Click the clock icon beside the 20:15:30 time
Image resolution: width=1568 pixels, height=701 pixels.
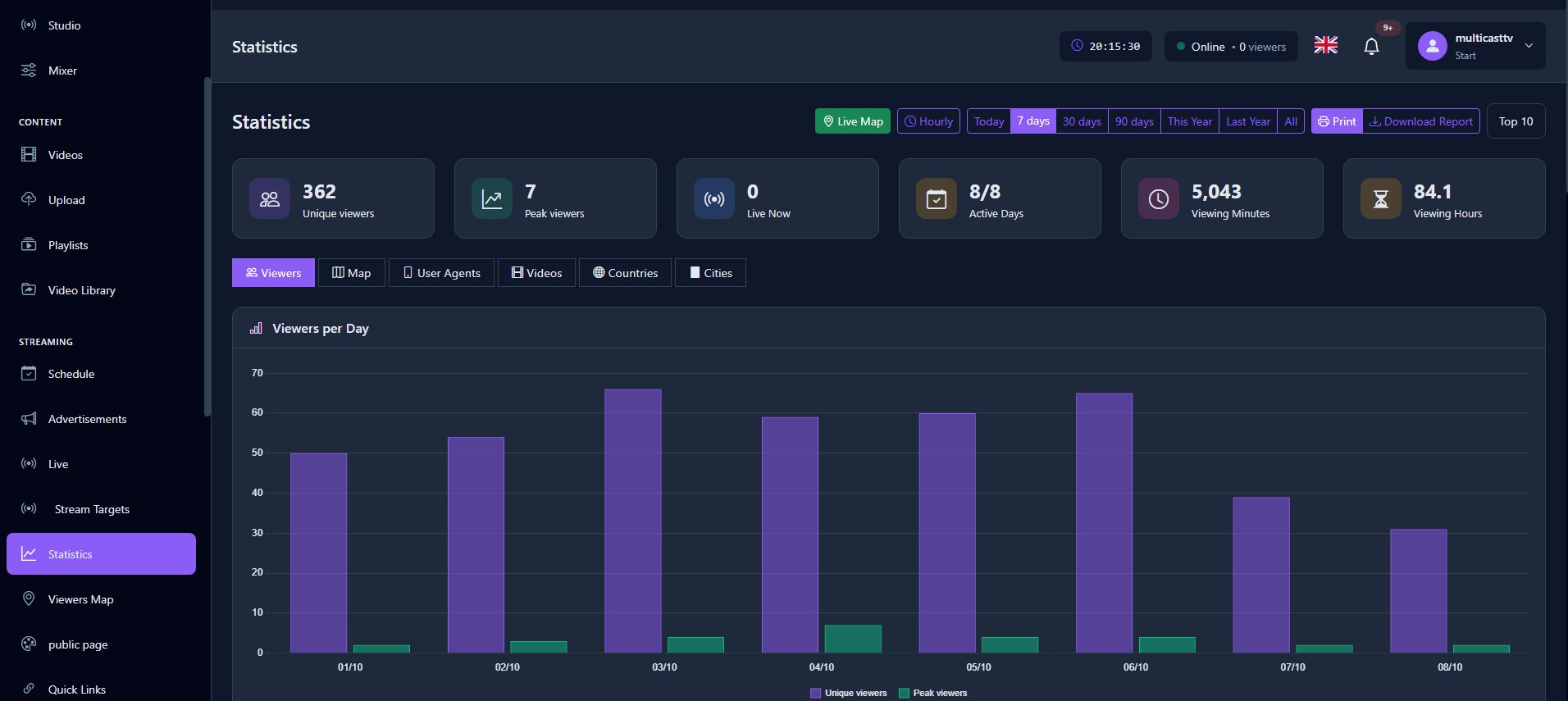pos(1077,46)
